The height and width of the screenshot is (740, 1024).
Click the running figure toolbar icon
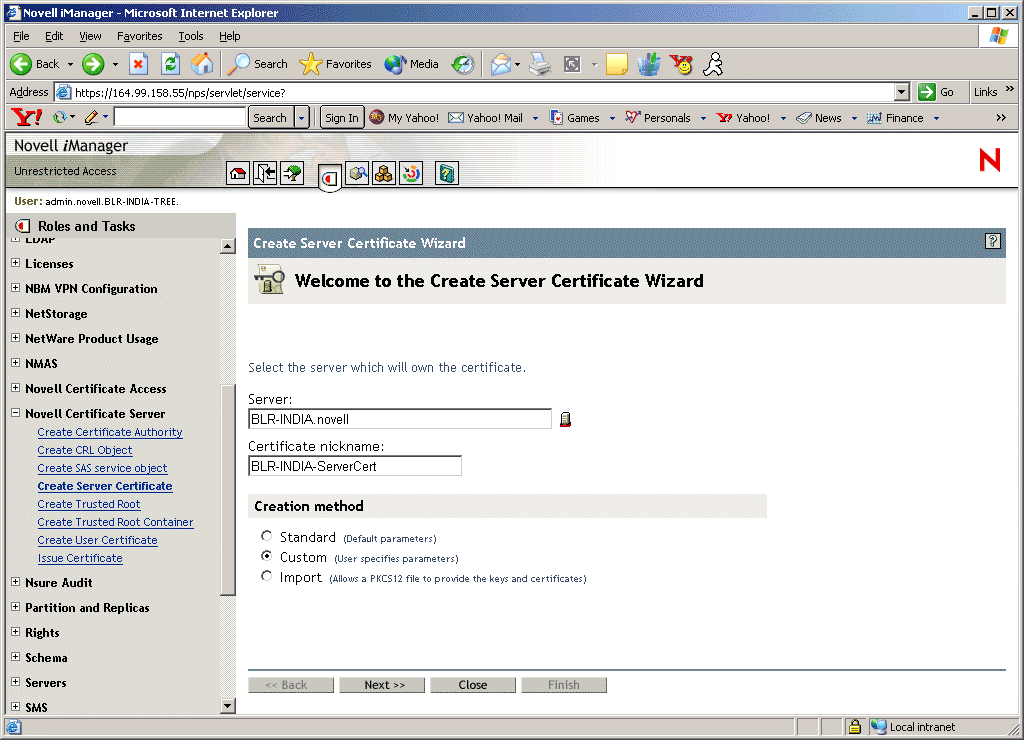714,64
